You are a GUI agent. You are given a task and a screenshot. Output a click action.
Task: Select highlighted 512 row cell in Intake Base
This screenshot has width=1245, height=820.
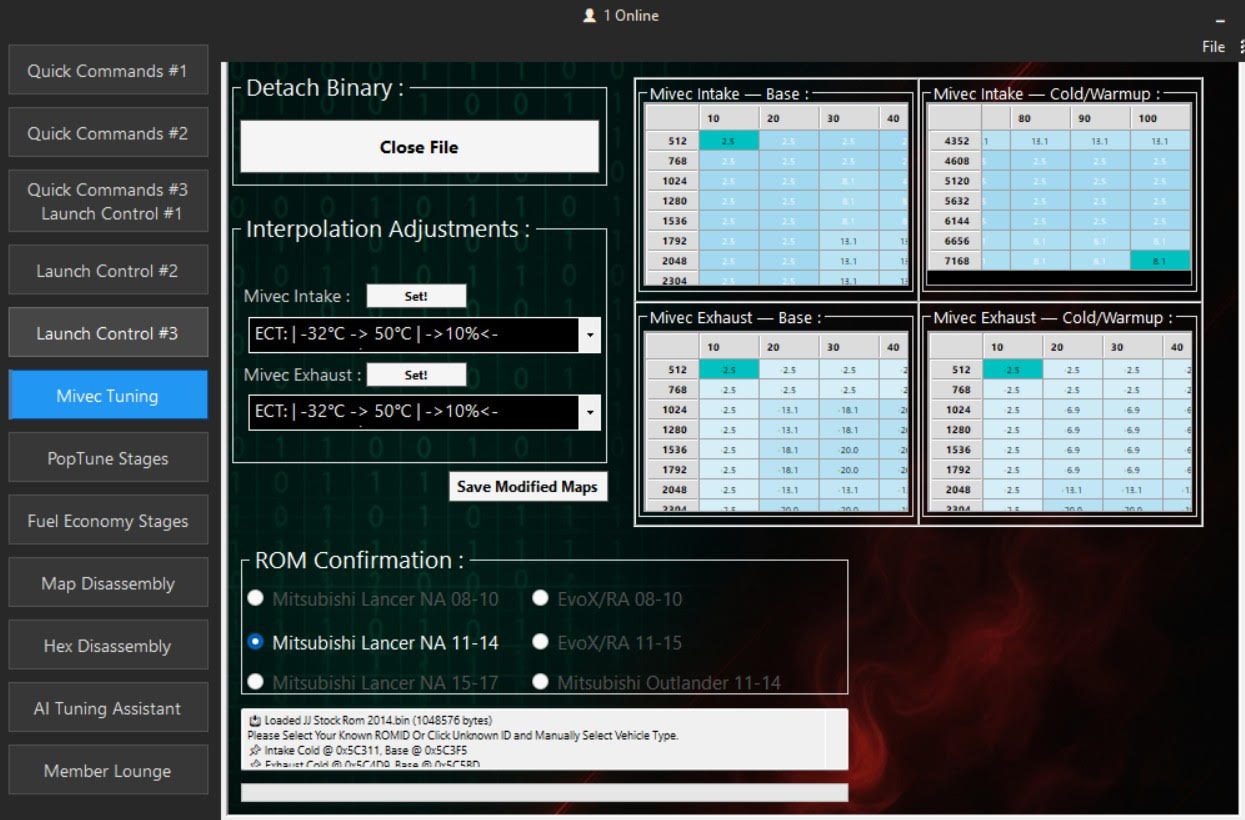tap(729, 141)
